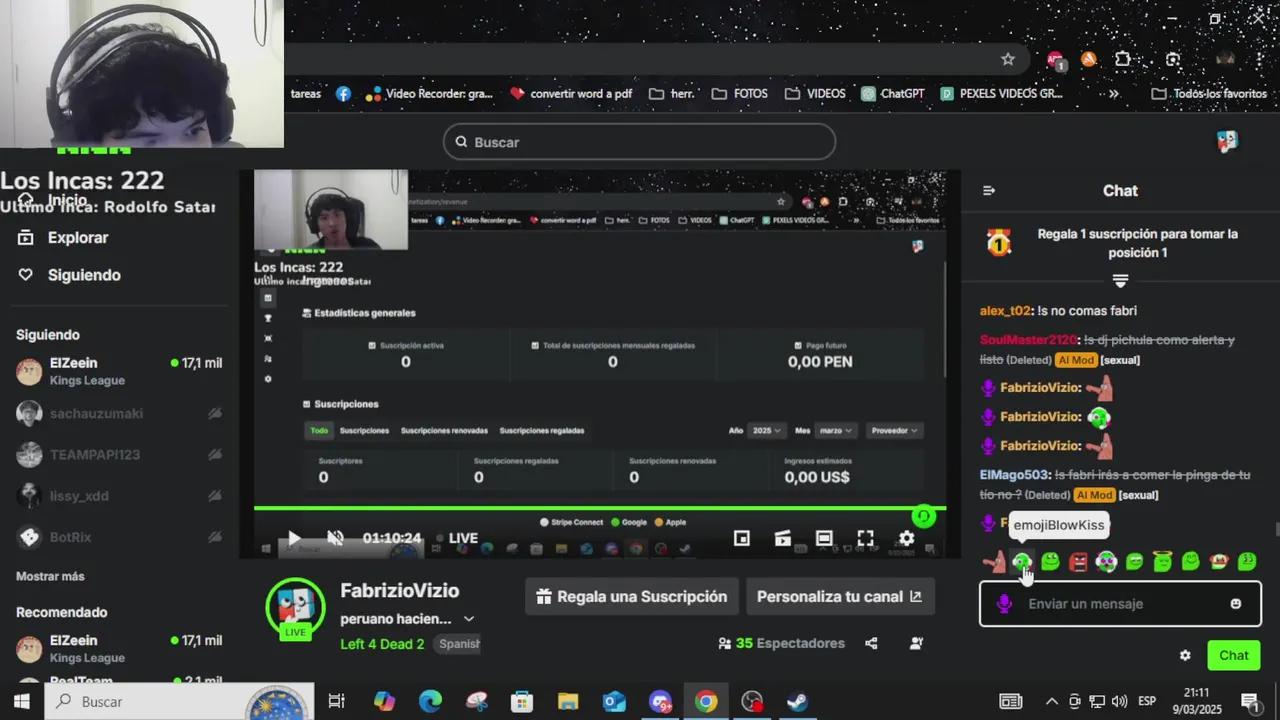Click SoulMaster2120 username in chat
Viewport: 1280px width, 720px height.
point(1028,340)
